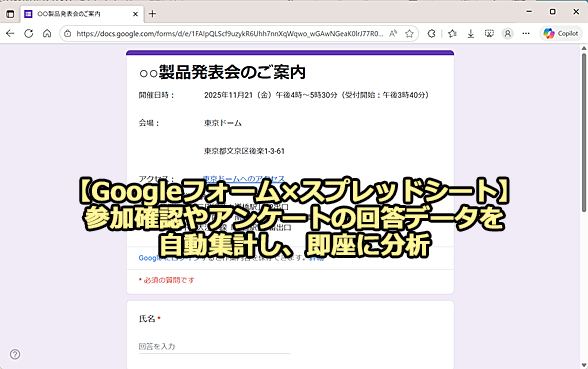View site information lock icon
Viewport: 588px width, 369px height.
click(x=68, y=34)
